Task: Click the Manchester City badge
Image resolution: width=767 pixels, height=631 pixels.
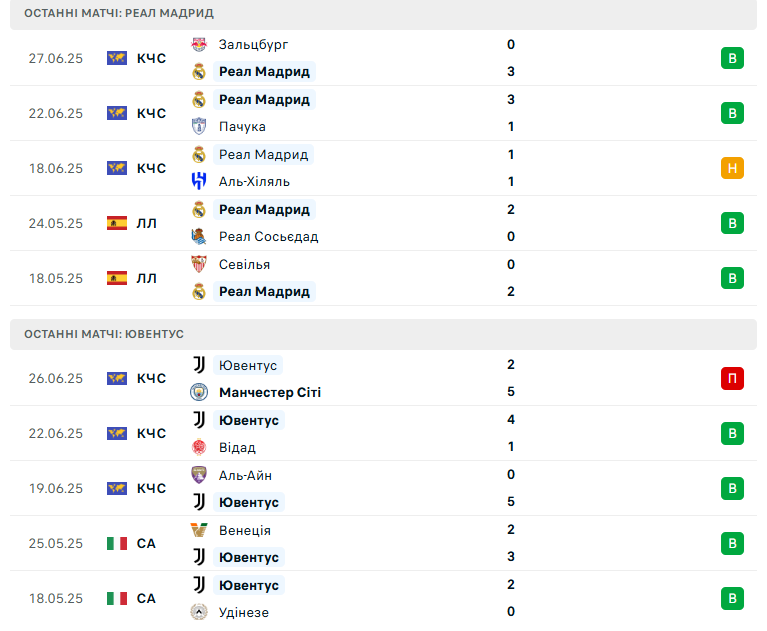Action: [199, 392]
